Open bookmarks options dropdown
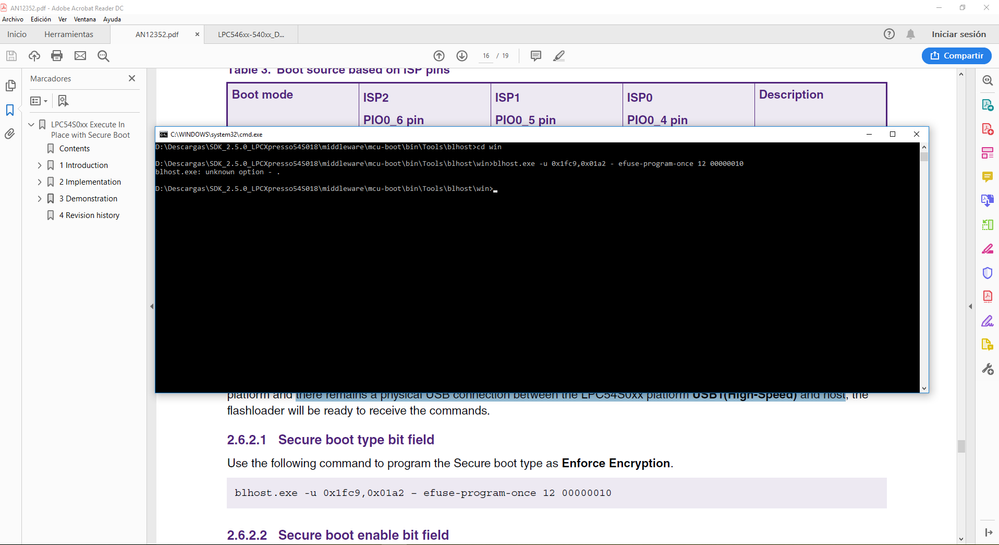The width and height of the screenshot is (999, 545). pos(39,101)
